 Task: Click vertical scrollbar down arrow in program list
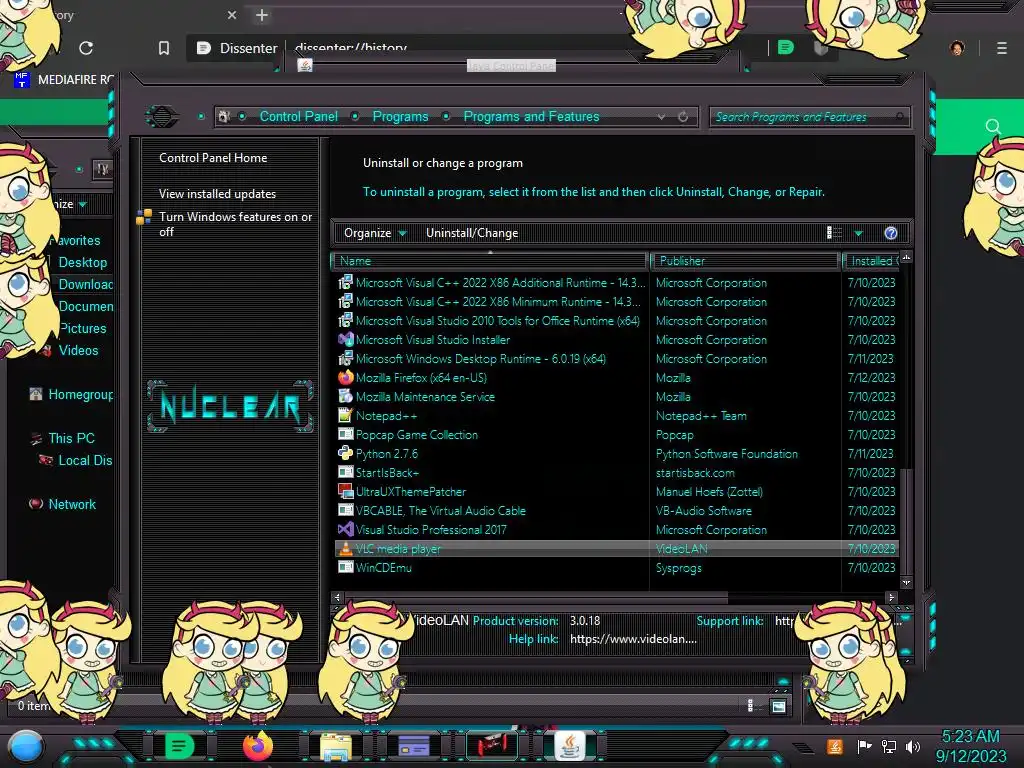[906, 582]
